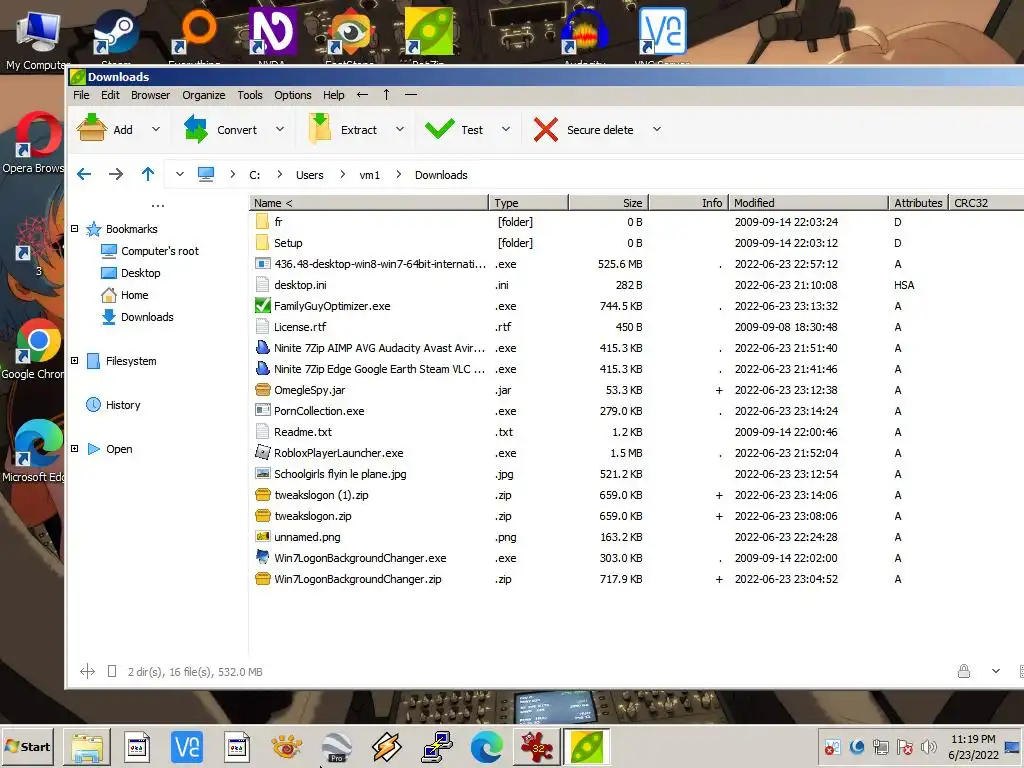The image size is (1024, 768).
Task: Open the Edit menu
Action: coord(110,95)
